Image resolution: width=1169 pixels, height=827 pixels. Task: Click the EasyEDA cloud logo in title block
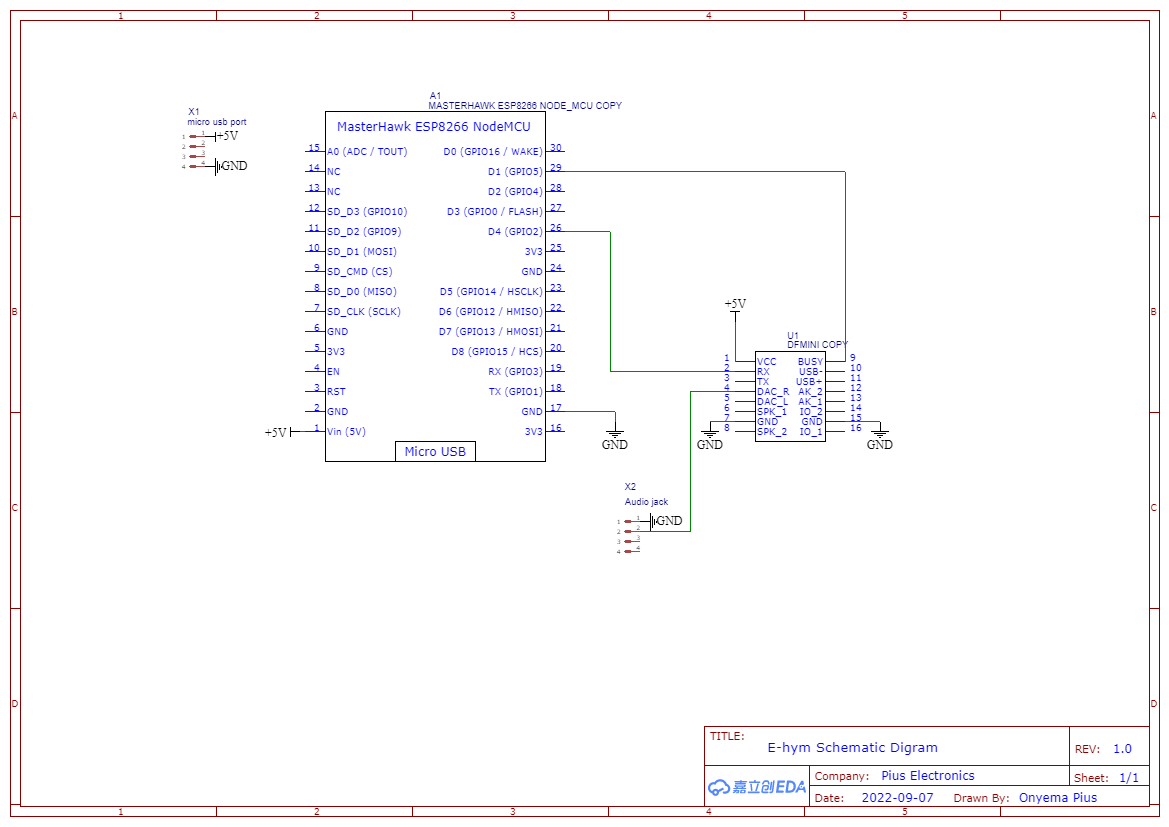pos(755,787)
